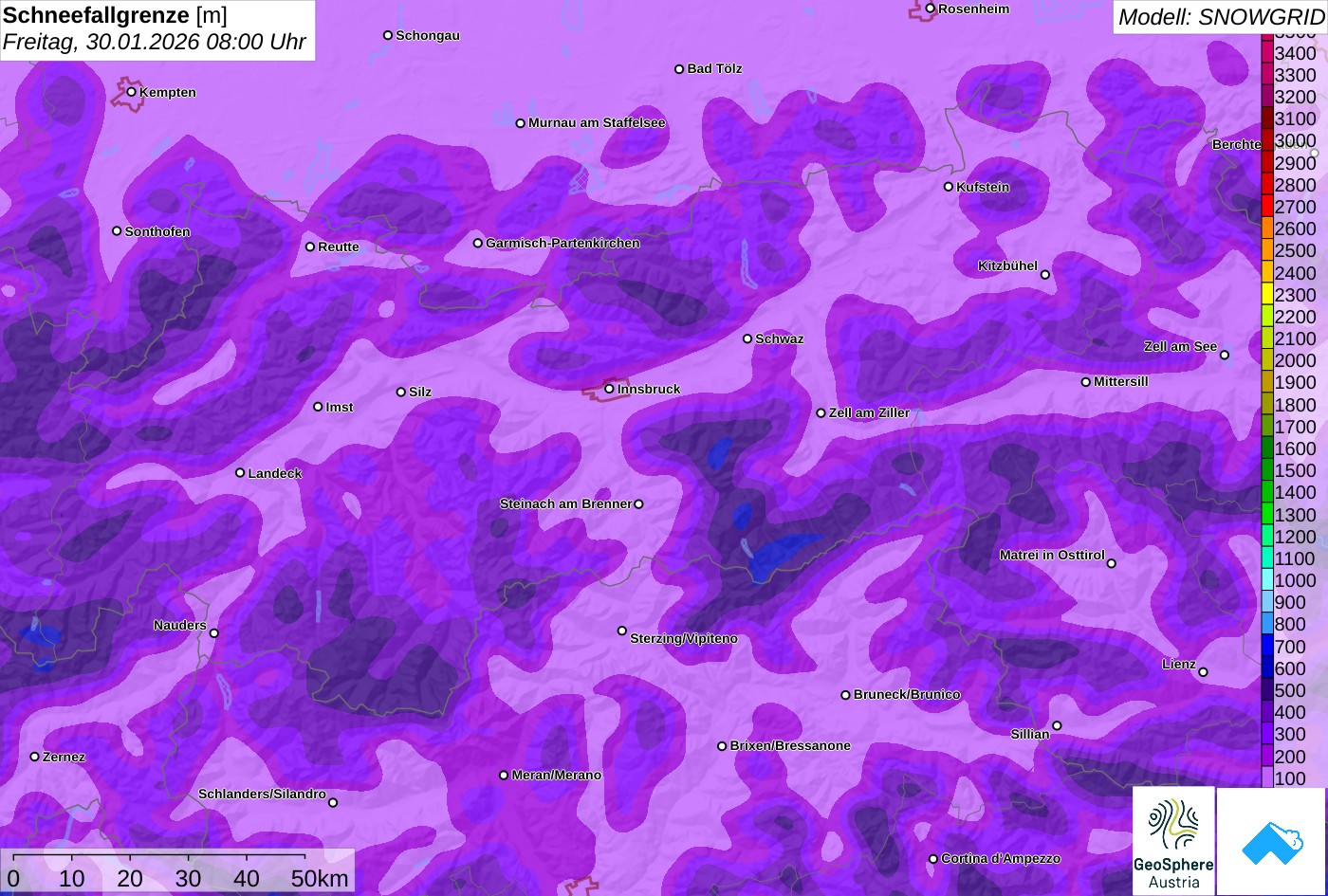Click the "Schneefallgrenze [m]" title
1328x896 pixels.
click(x=115, y=16)
